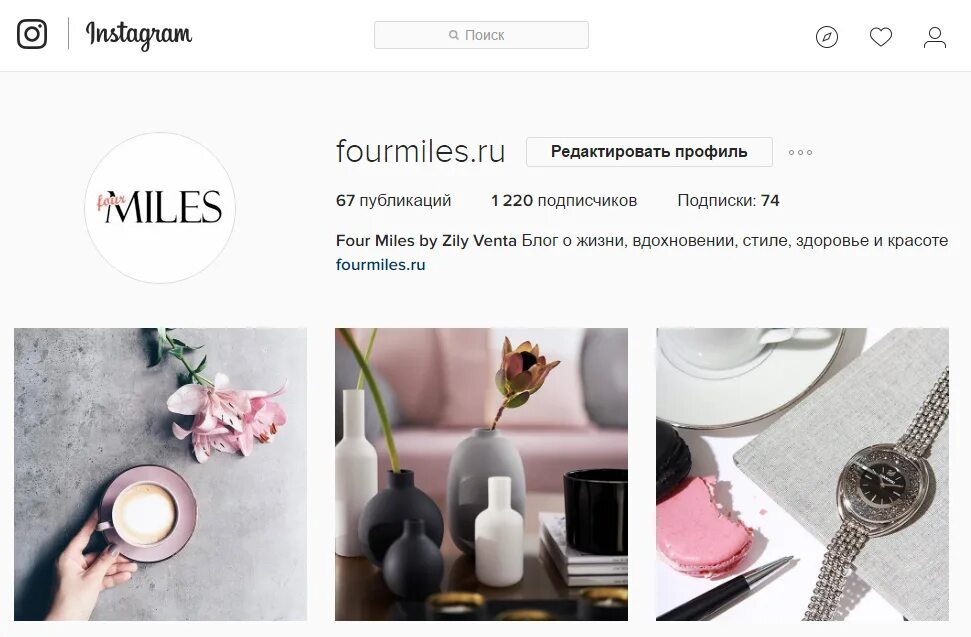View the 1 220 подписчиков followers list
The width and height of the screenshot is (971, 637).
564,201
